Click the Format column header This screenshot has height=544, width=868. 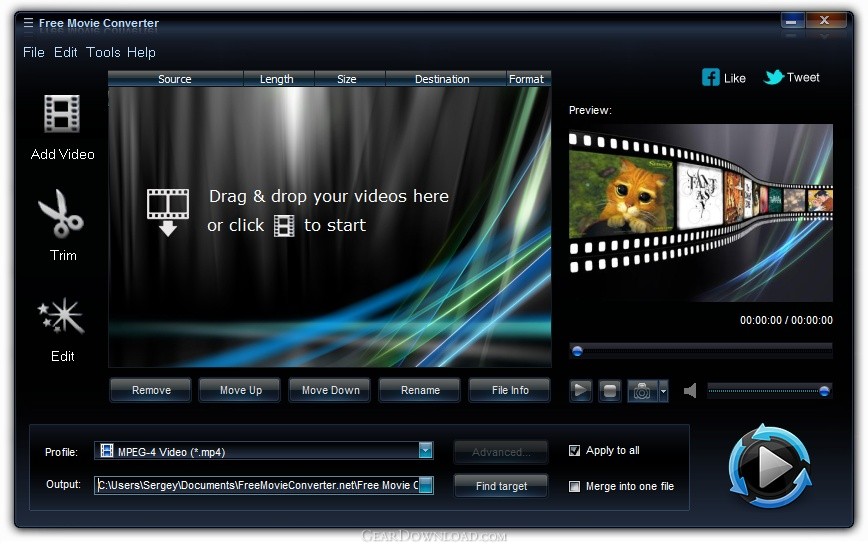click(528, 79)
